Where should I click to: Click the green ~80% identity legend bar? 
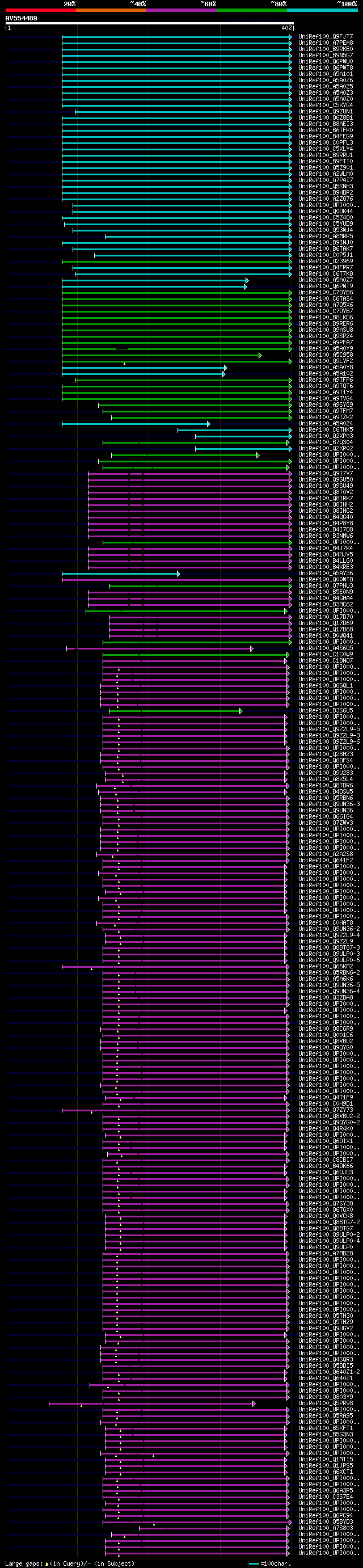click(252, 10)
